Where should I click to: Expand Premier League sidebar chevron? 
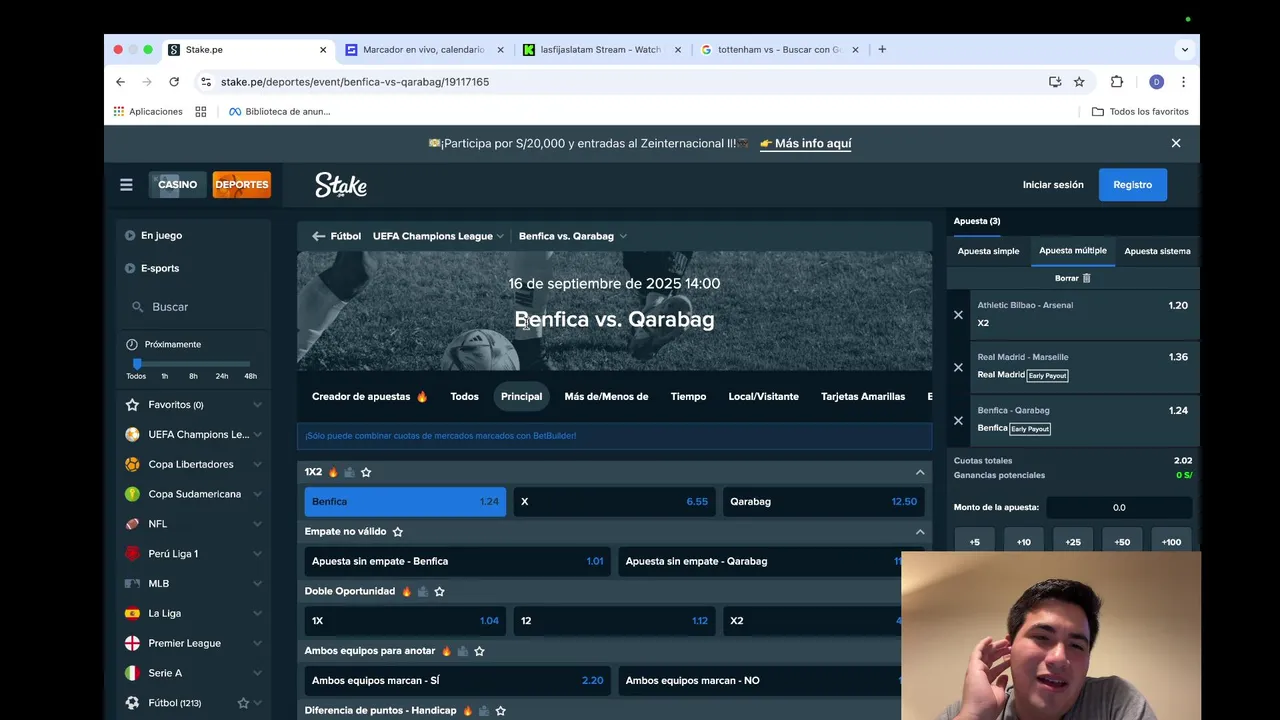tap(257, 644)
